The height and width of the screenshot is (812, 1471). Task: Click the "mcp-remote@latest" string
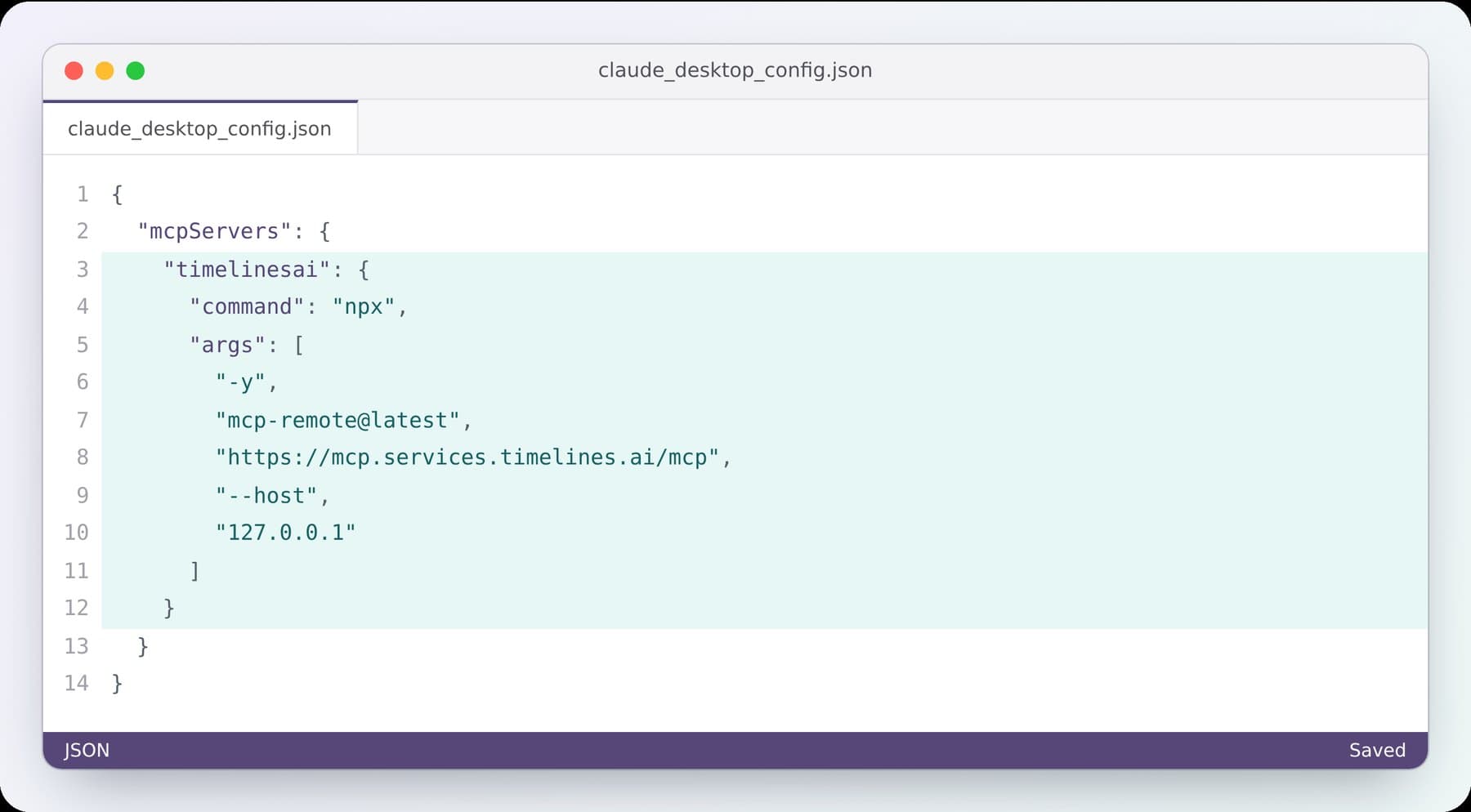pos(338,420)
